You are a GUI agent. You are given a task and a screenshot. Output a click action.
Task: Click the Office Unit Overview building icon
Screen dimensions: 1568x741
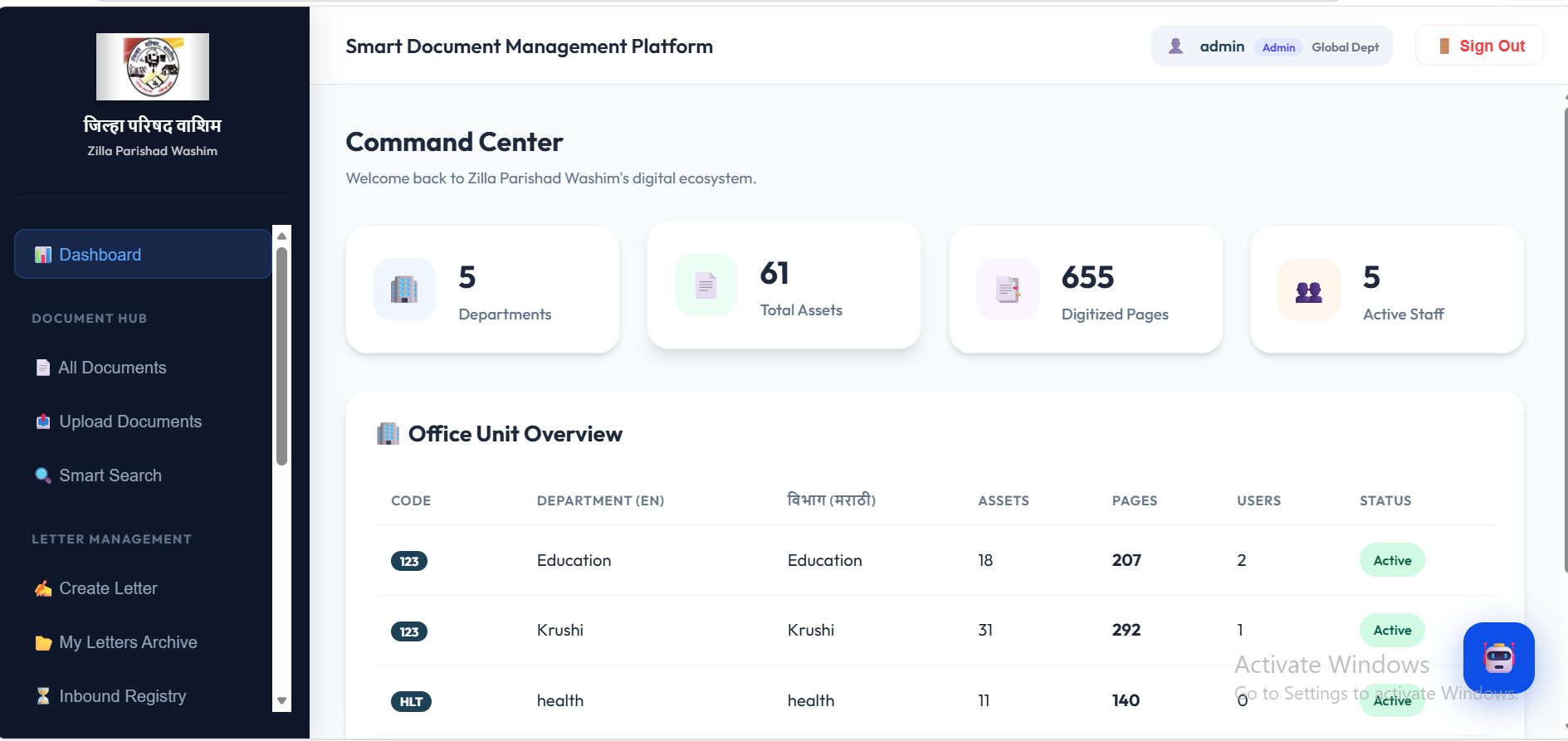pyautogui.click(x=388, y=434)
